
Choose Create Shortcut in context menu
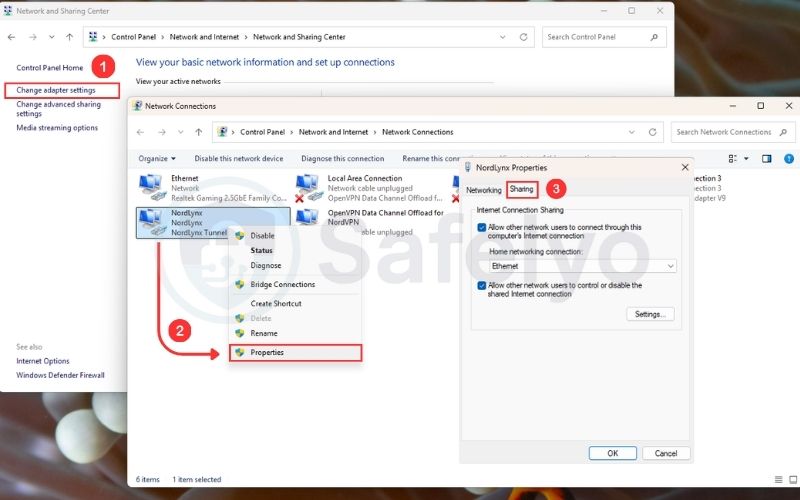[x=276, y=304]
